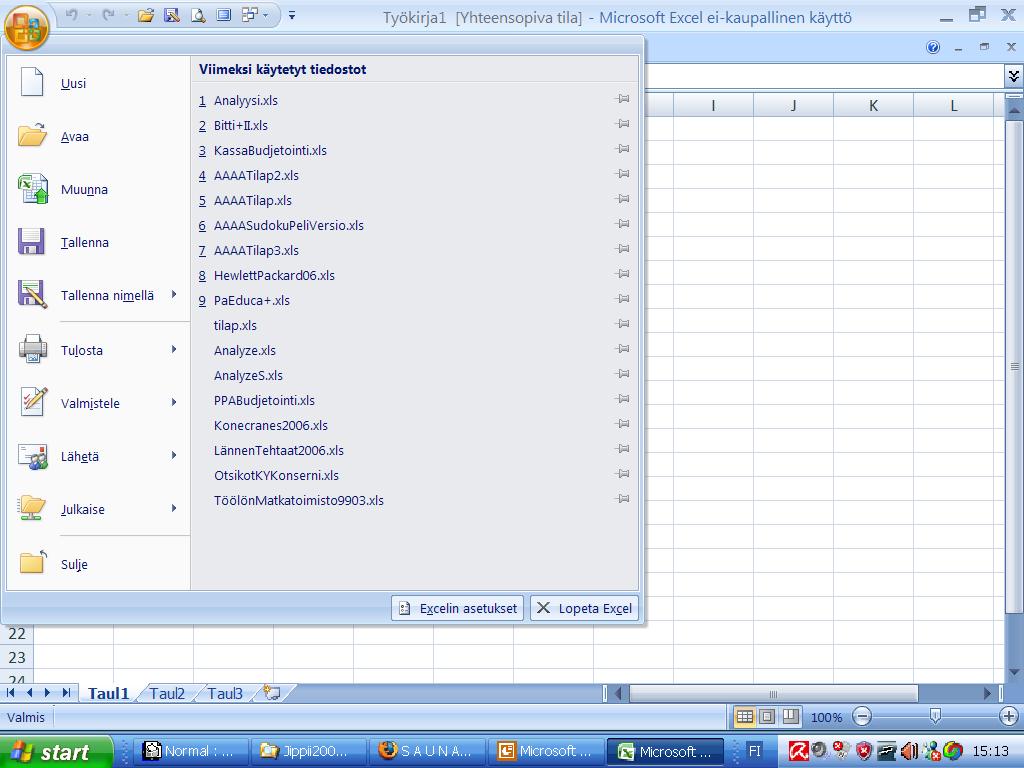The width and height of the screenshot is (1024, 768).
Task: Go to the last sheet with navigation arrow
Action: click(x=66, y=692)
